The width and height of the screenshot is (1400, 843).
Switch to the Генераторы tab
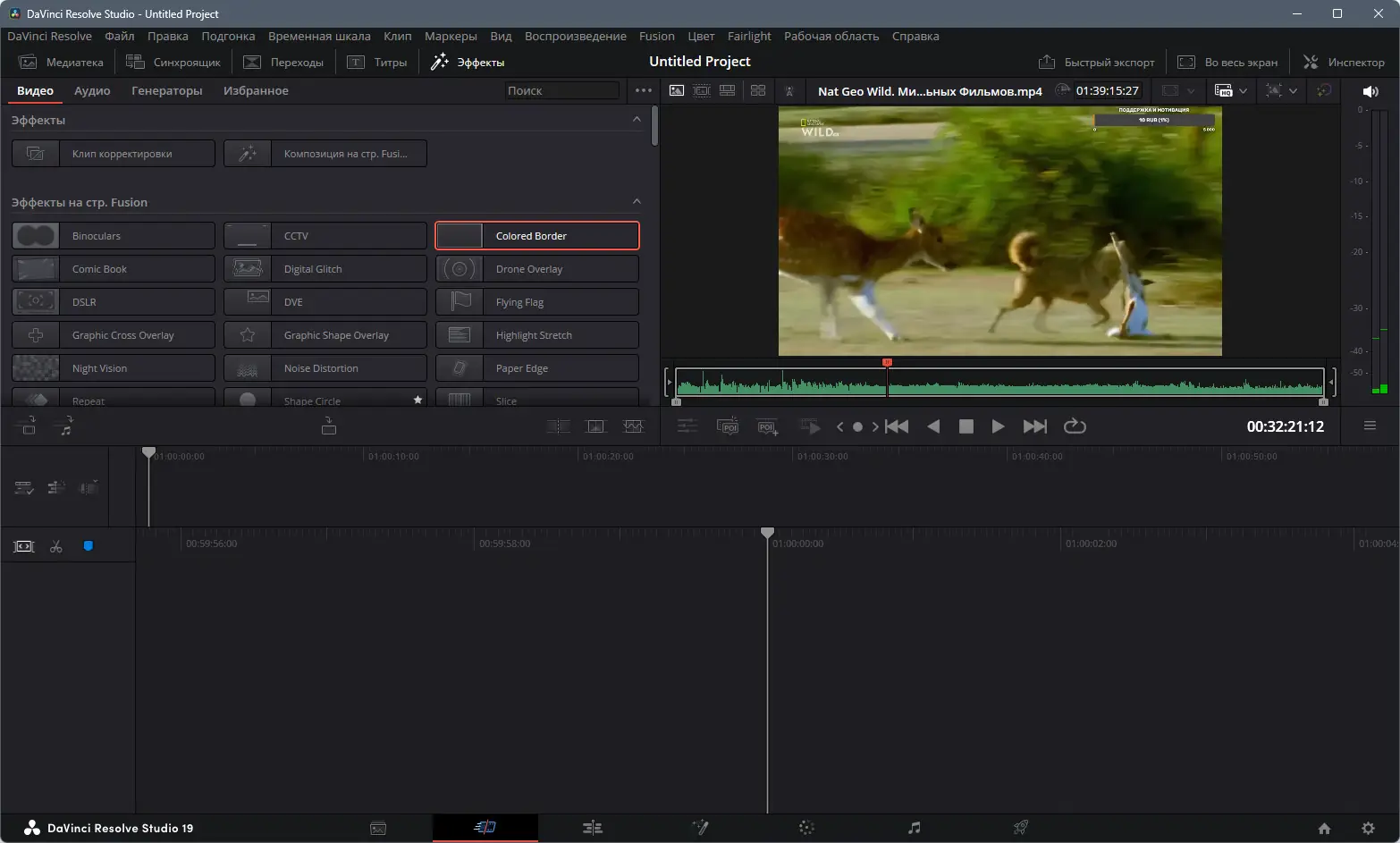coord(166,90)
